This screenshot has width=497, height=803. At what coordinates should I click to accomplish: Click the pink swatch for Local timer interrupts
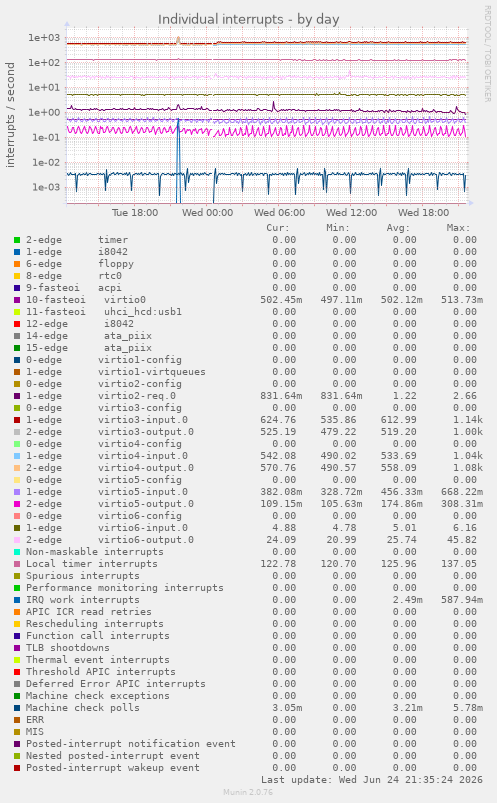coord(17,564)
